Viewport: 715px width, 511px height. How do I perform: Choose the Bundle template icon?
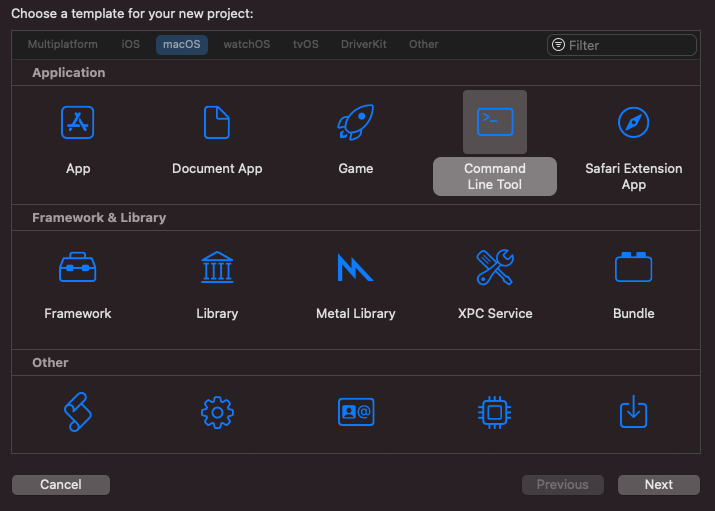[633, 267]
